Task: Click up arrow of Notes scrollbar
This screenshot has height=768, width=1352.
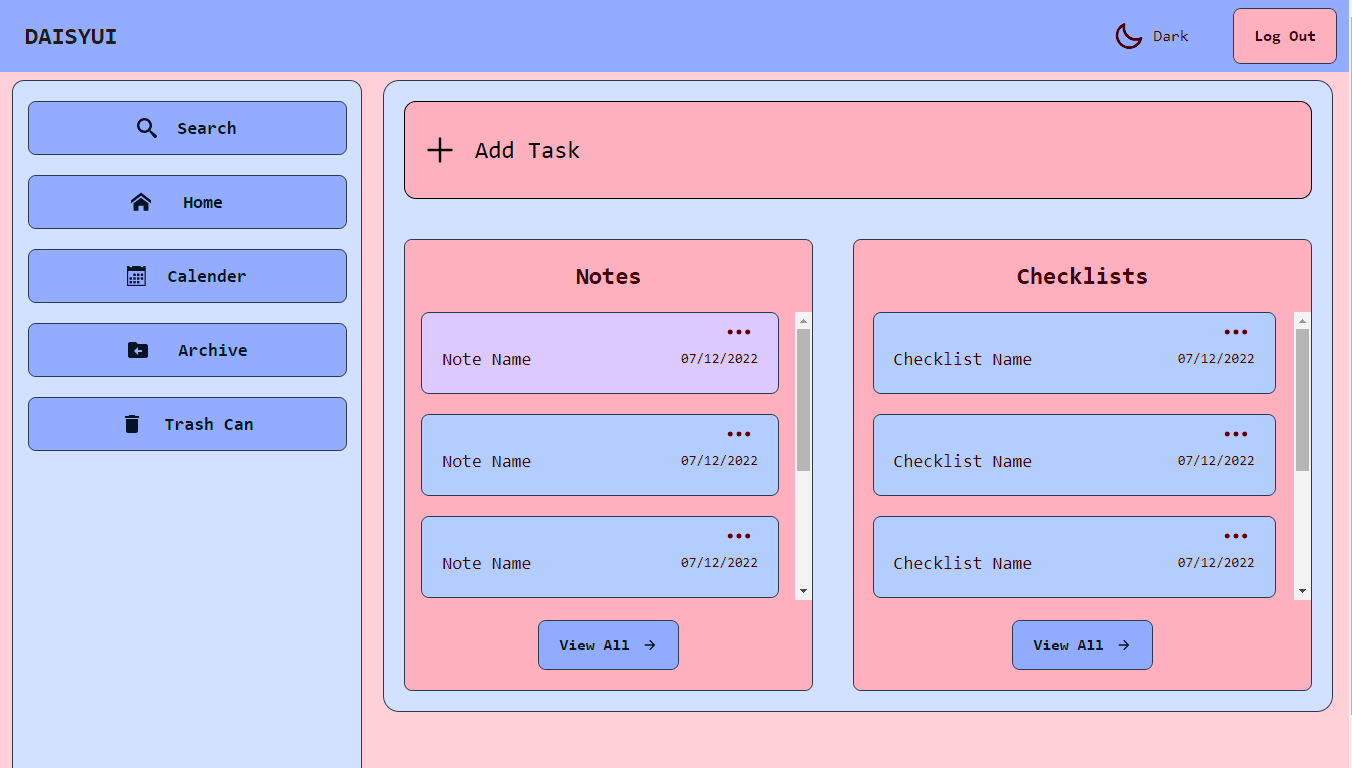Action: point(803,320)
